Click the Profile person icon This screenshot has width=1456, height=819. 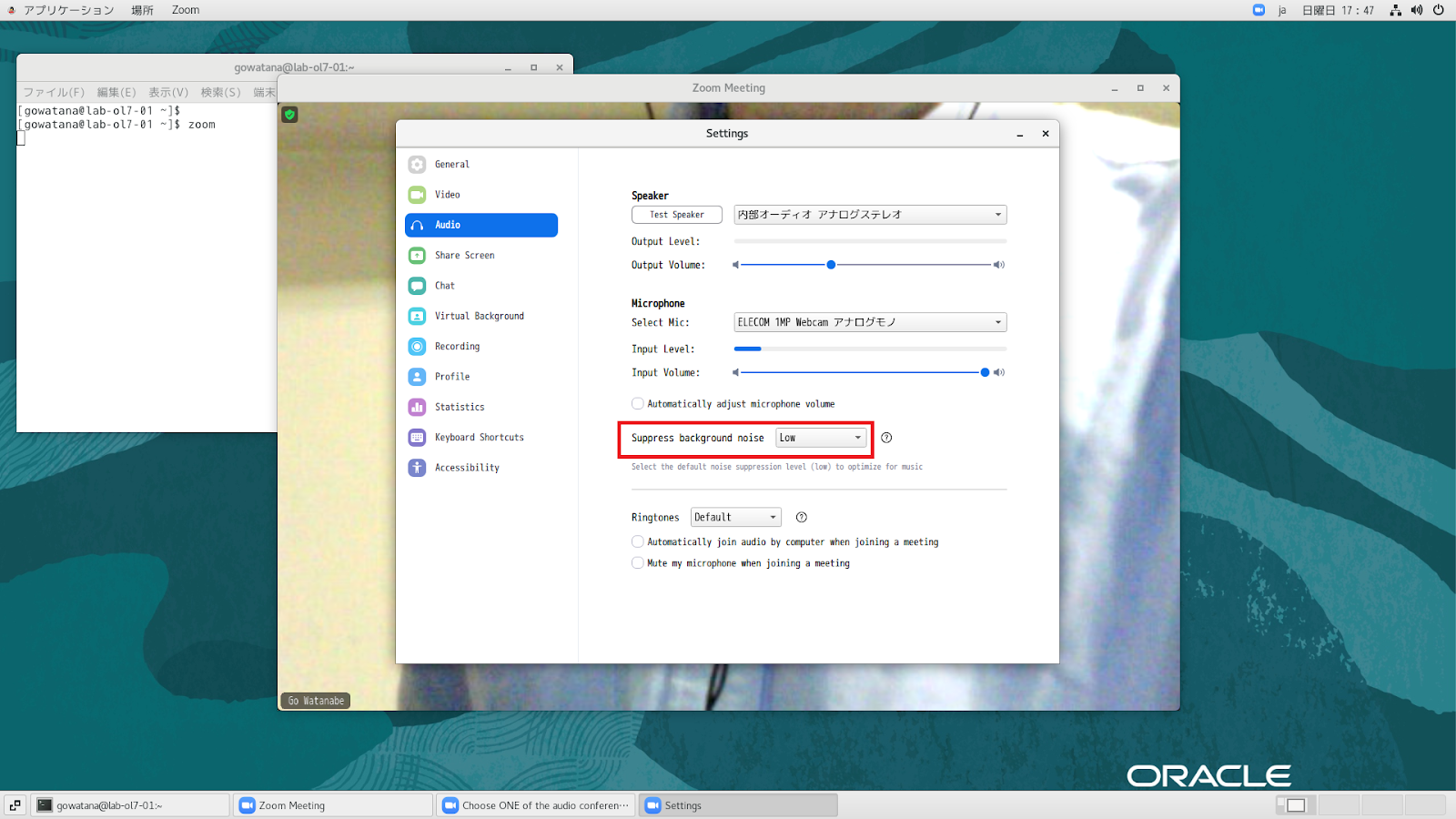coord(417,377)
